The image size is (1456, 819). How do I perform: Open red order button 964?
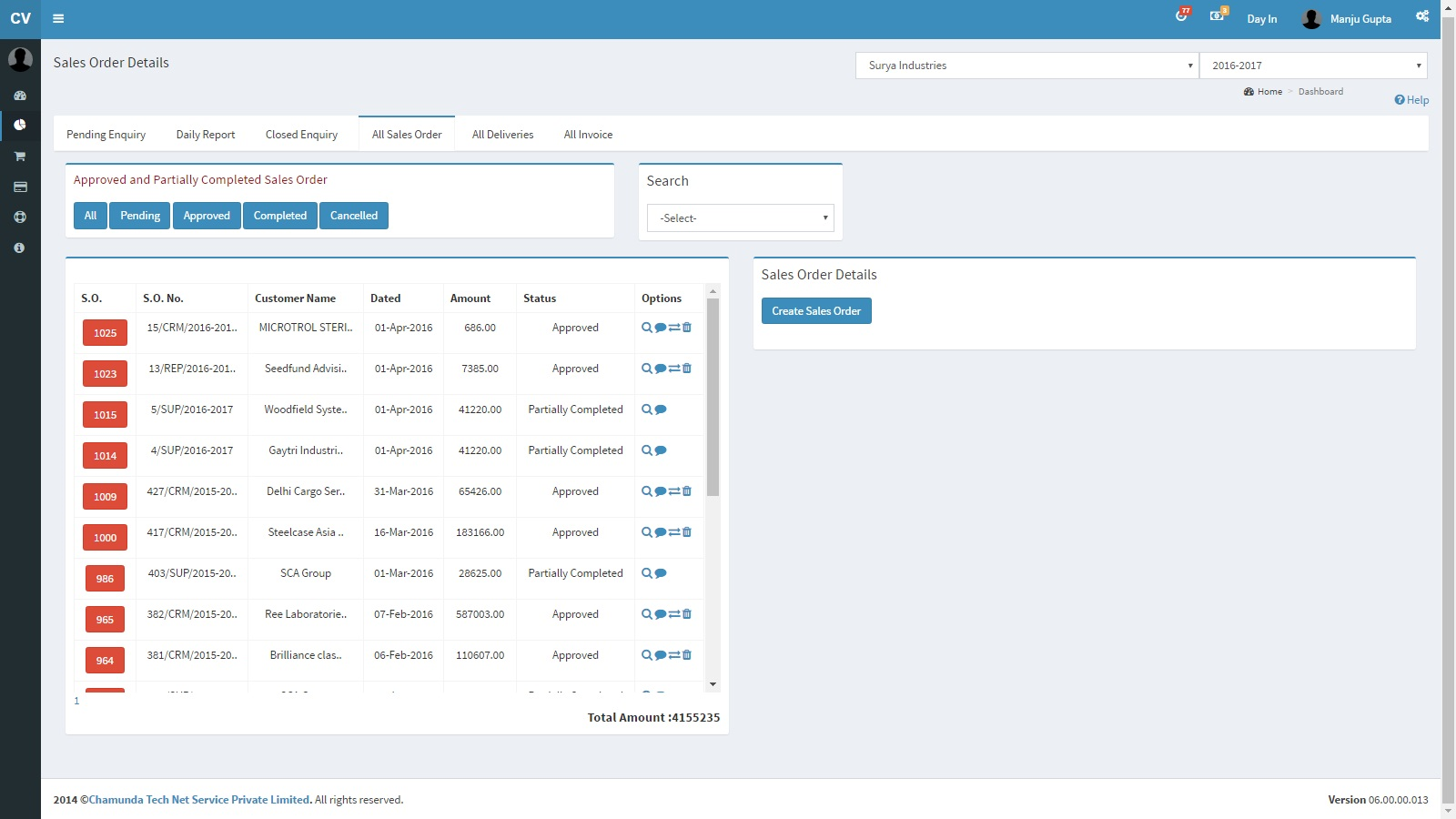tap(105, 661)
